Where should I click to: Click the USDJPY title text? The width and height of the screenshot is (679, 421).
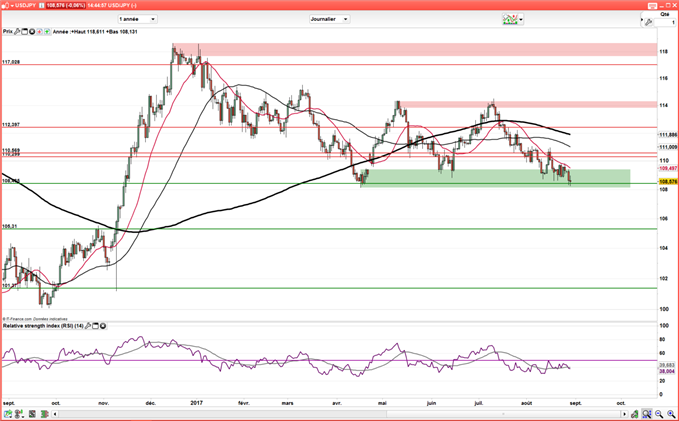point(26,5)
